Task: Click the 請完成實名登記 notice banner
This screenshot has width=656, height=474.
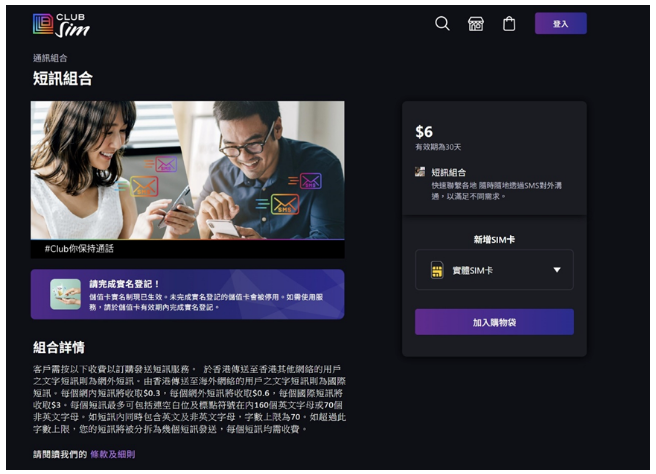Action: (187, 294)
